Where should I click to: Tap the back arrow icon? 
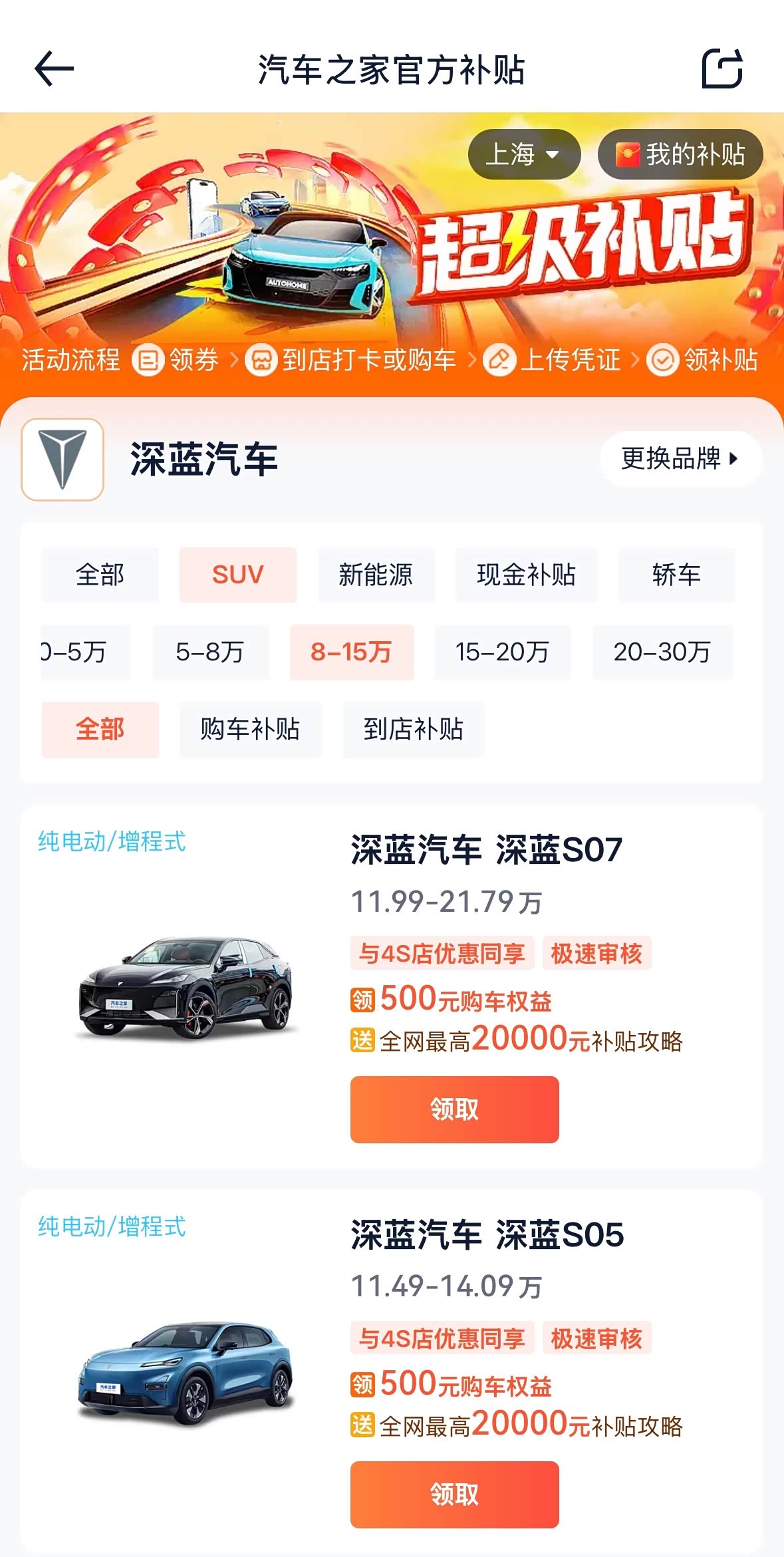click(54, 69)
